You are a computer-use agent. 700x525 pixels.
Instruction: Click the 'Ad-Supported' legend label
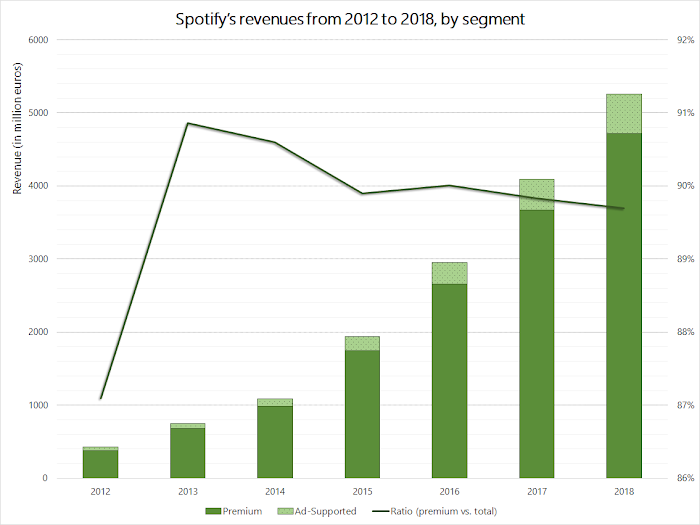coord(325,511)
